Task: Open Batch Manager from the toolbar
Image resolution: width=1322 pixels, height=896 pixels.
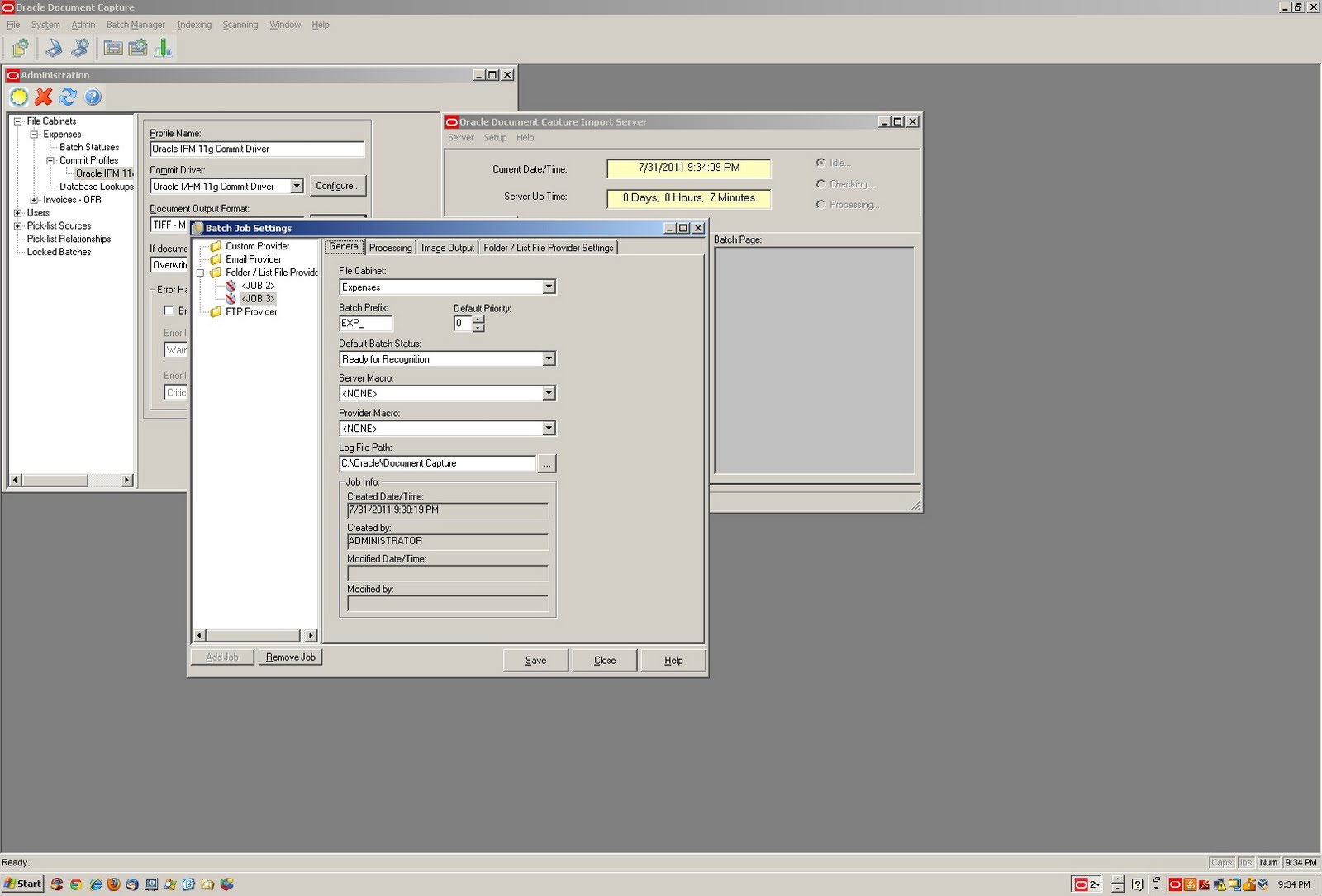Action: pos(18,48)
